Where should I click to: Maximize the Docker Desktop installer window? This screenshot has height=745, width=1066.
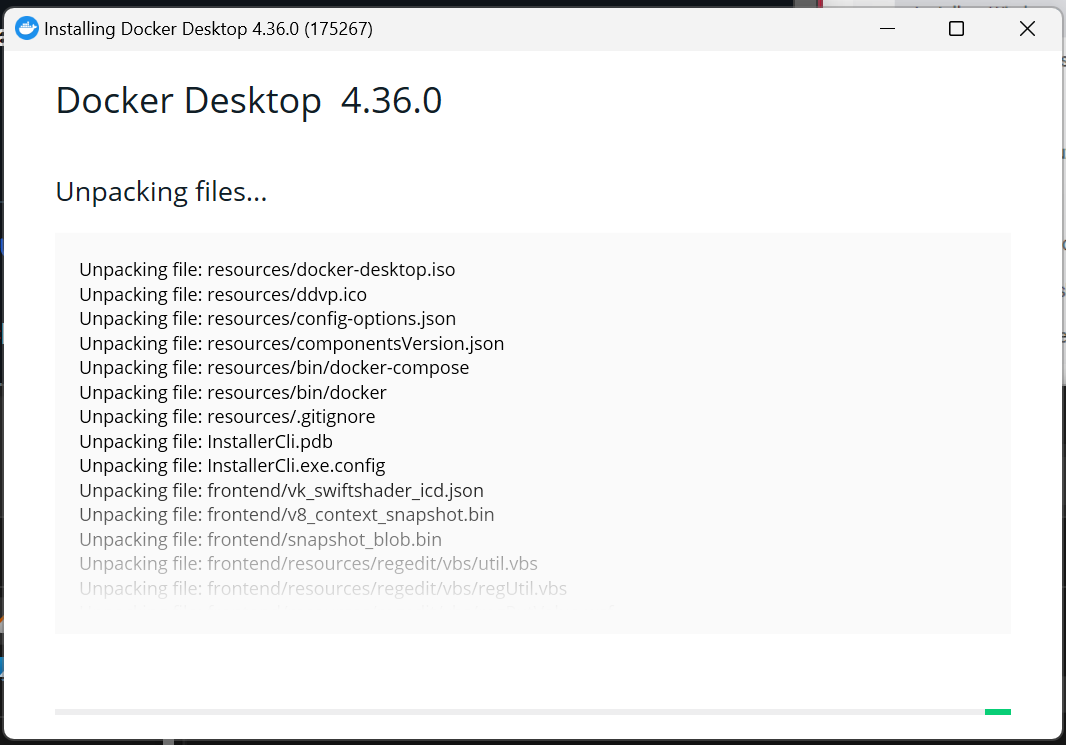coord(957,29)
